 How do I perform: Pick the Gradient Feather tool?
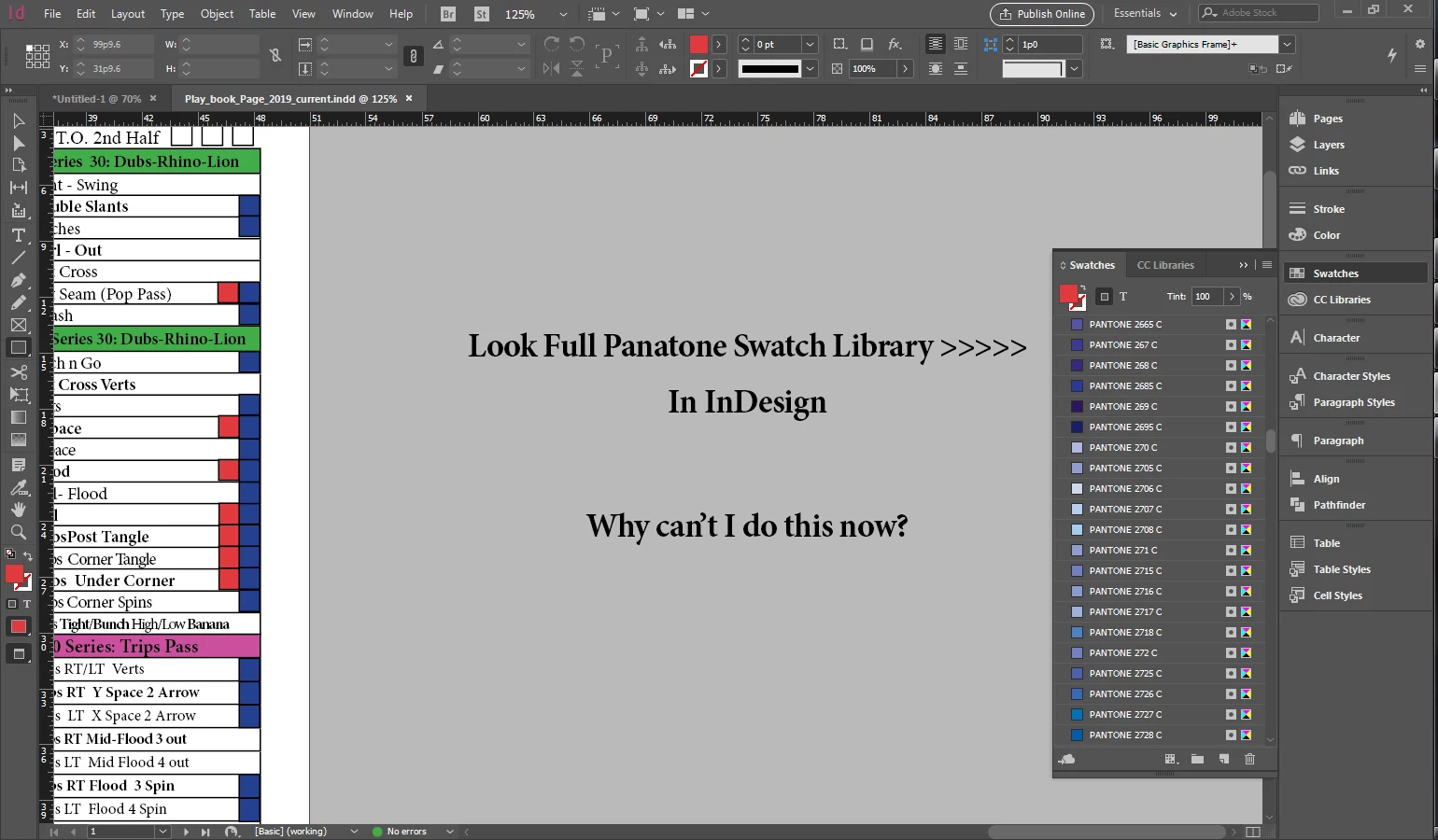[x=18, y=440]
